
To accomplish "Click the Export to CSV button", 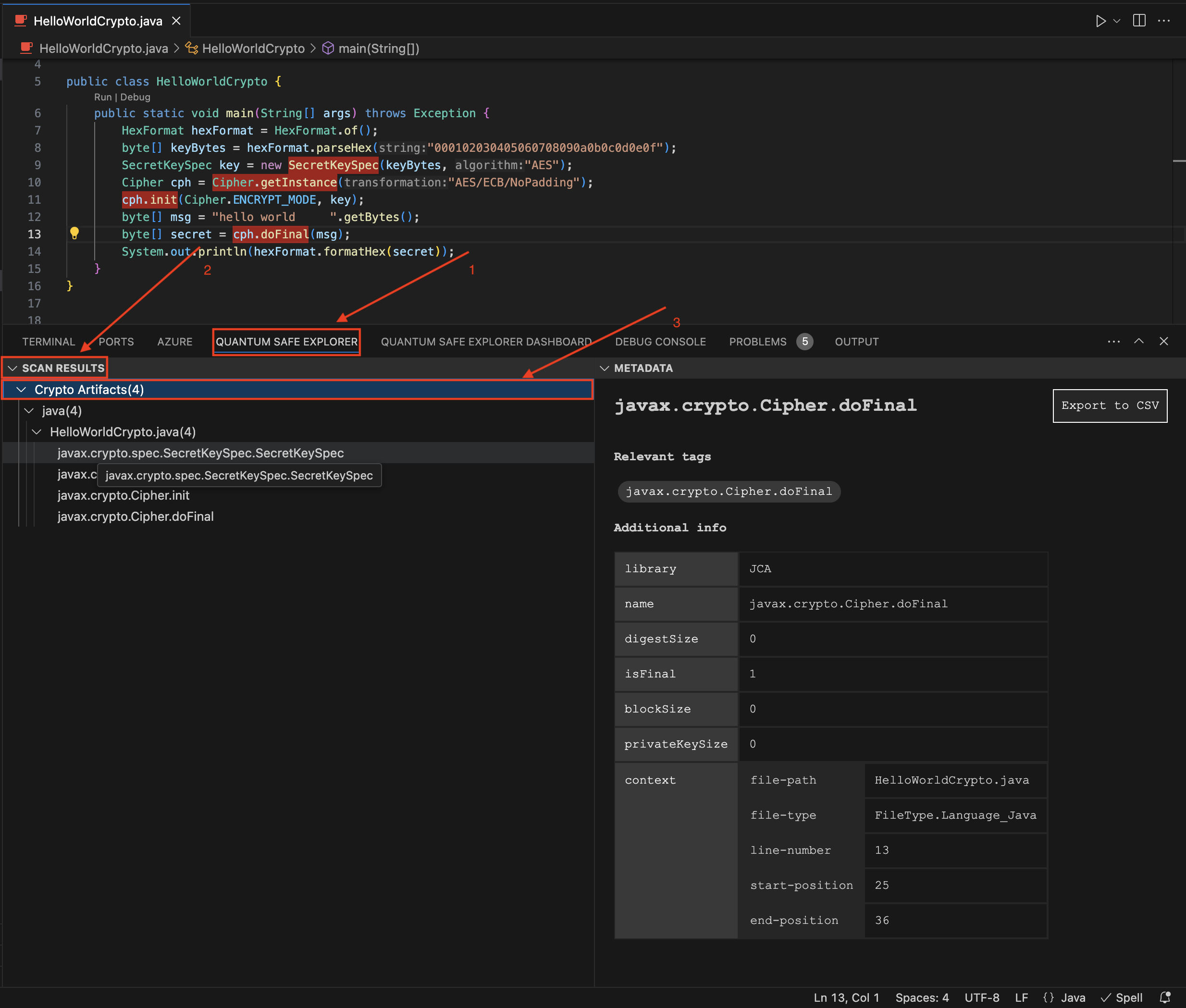I will tap(1110, 406).
